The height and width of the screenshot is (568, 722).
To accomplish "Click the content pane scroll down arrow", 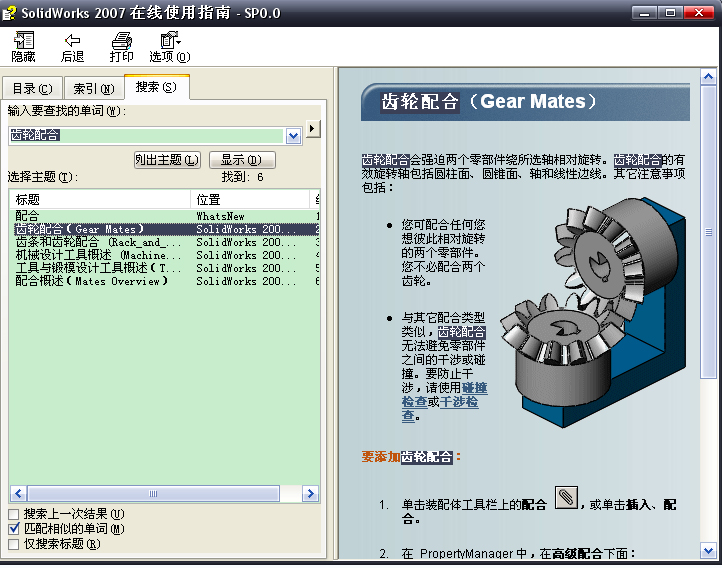I will [x=708, y=550].
